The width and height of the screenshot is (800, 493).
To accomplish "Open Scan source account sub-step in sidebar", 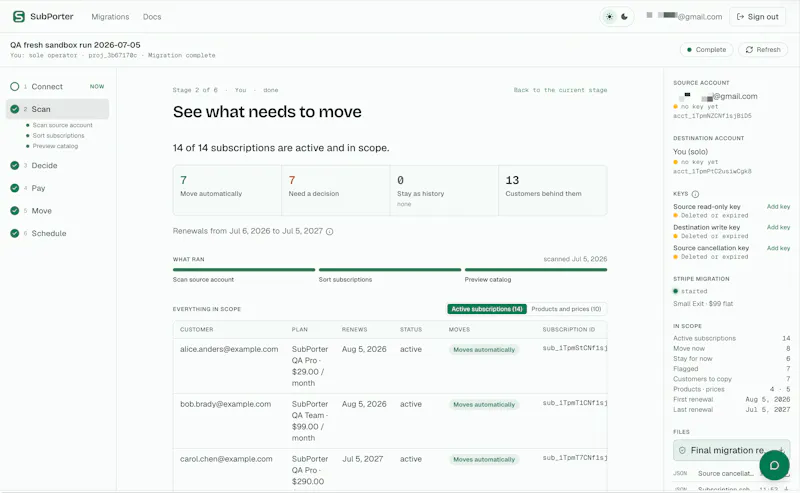I will [x=62, y=125].
